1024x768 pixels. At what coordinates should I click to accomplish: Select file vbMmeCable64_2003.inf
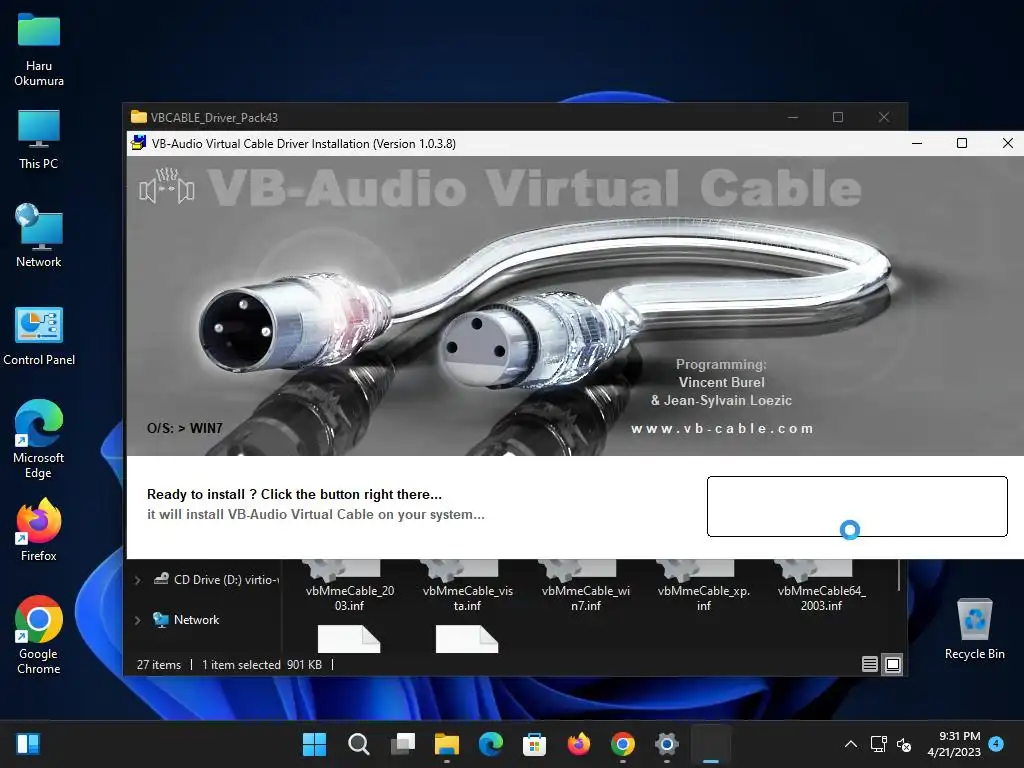(x=822, y=586)
